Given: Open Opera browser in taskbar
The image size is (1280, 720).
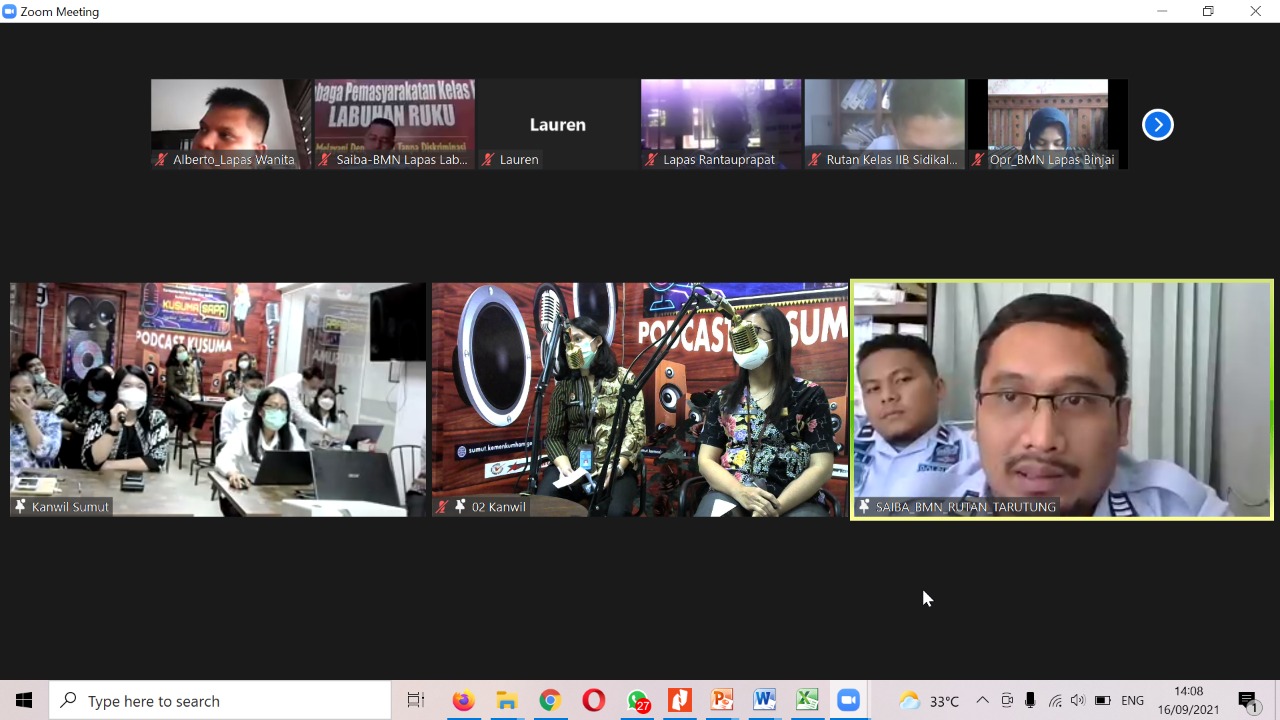Looking at the screenshot, I should tap(594, 700).
